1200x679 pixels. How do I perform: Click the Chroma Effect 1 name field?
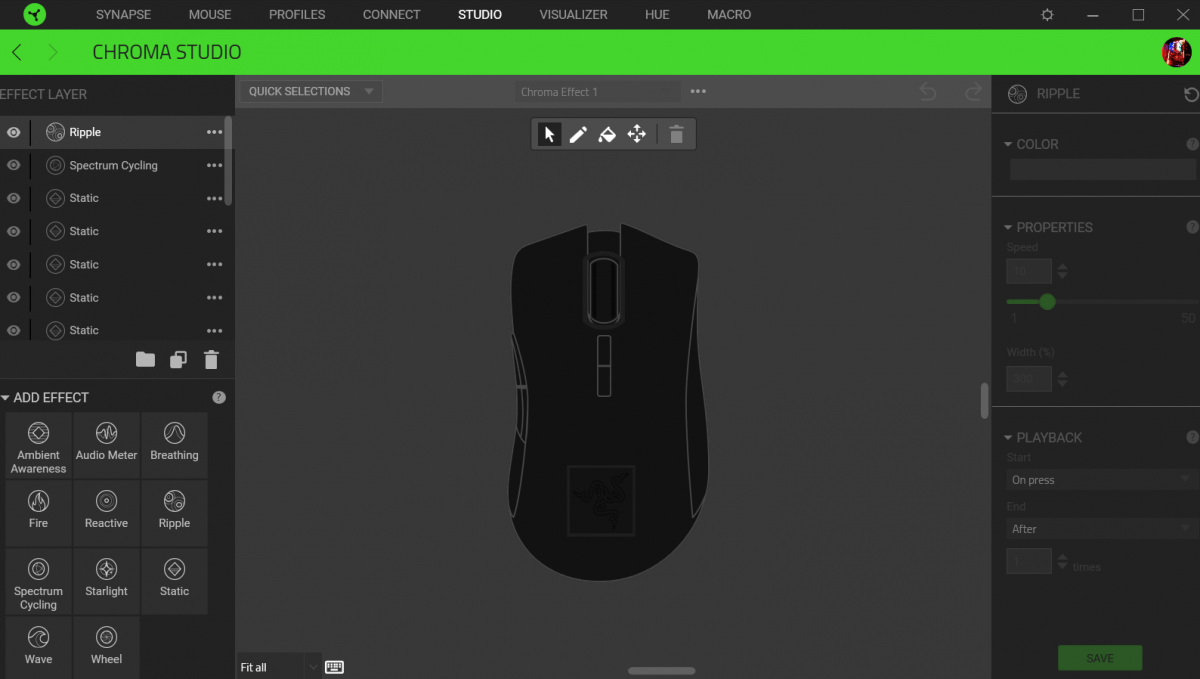pyautogui.click(x=599, y=92)
